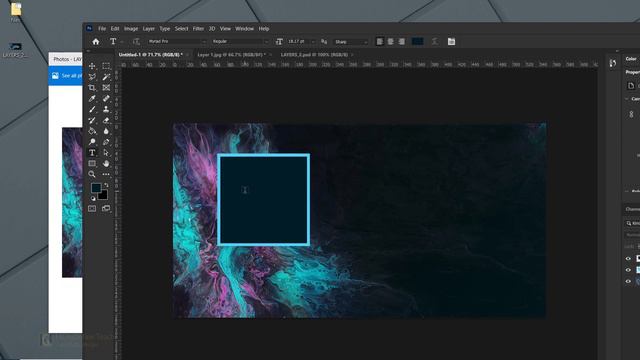Select the Rectangular Marquee tool
Viewport: 640px width, 360px height.
[x=106, y=66]
